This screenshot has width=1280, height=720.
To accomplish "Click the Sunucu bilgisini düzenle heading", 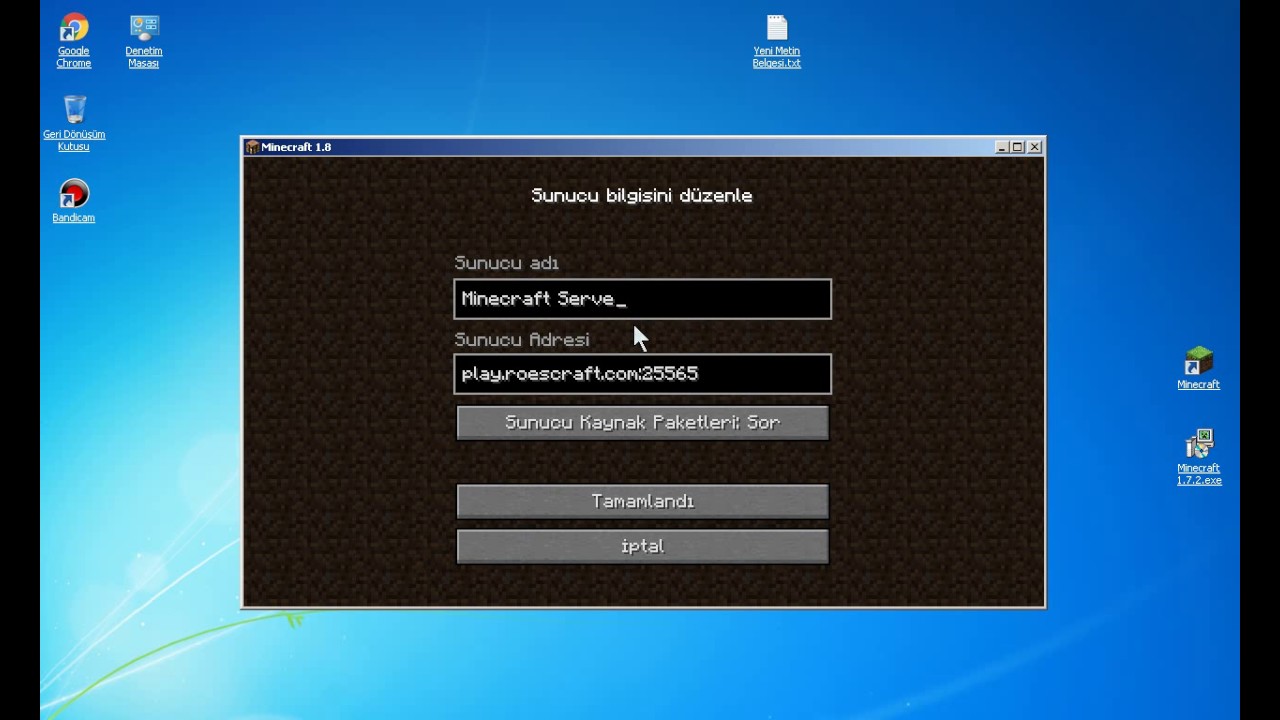I will click(x=642, y=196).
